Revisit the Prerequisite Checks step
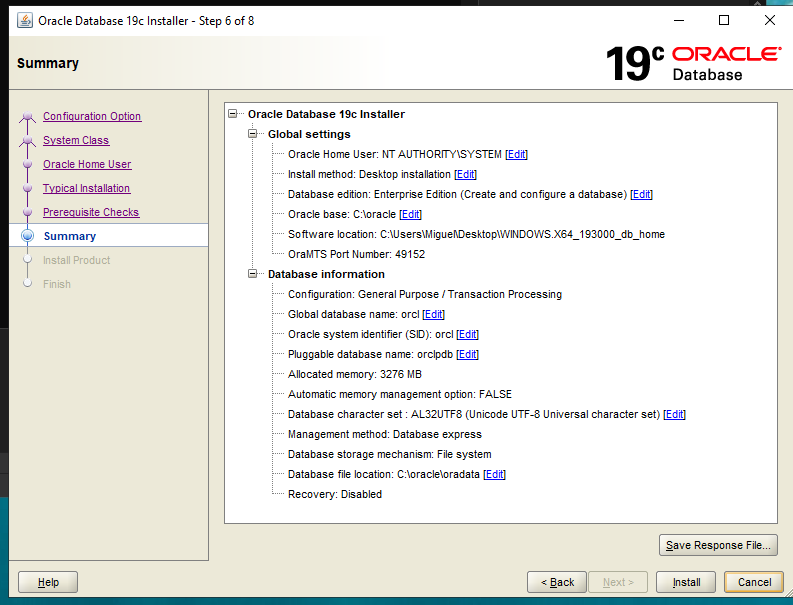This screenshot has width=793, height=605. tap(91, 212)
